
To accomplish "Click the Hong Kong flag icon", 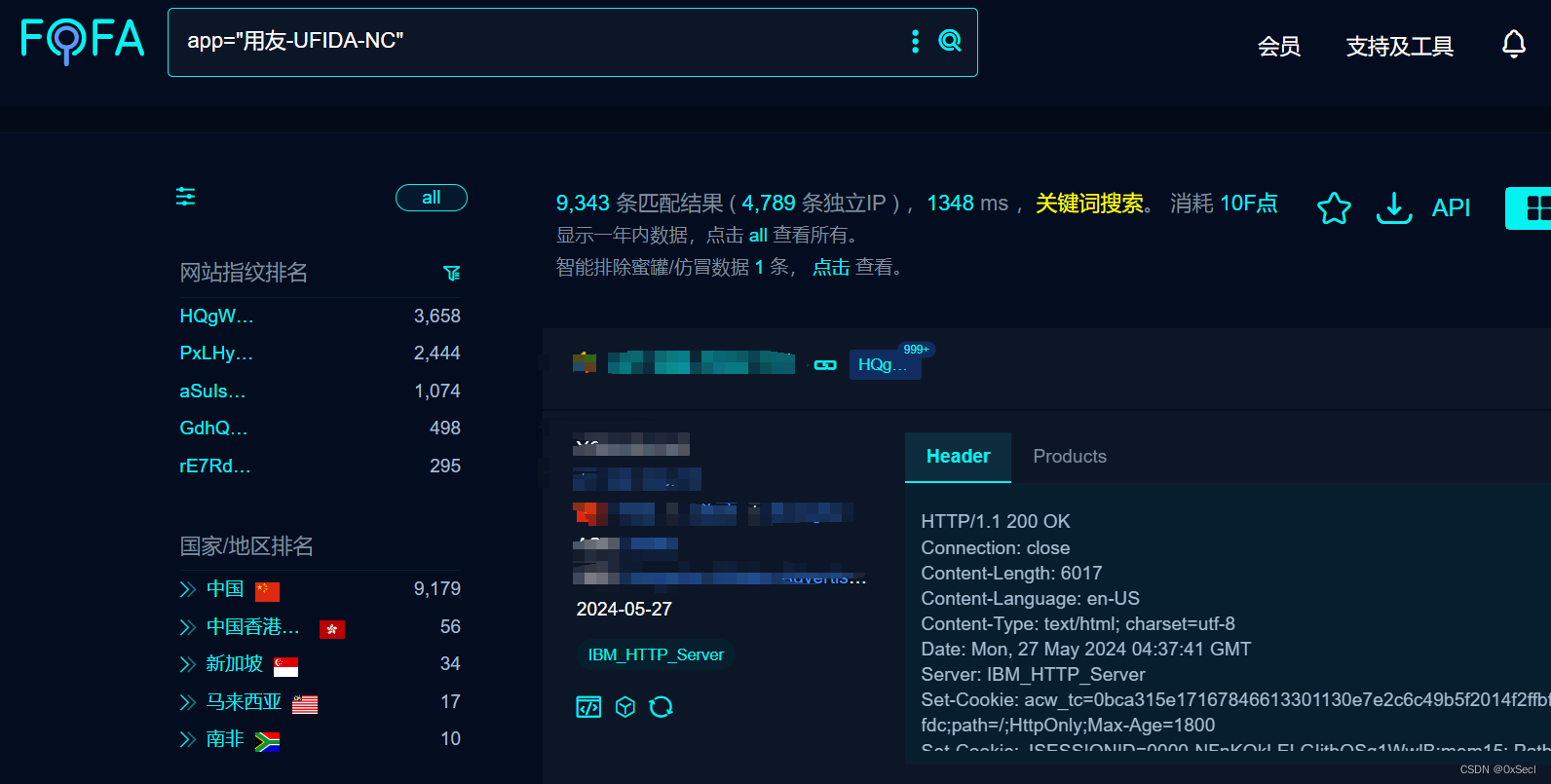I will [x=331, y=629].
